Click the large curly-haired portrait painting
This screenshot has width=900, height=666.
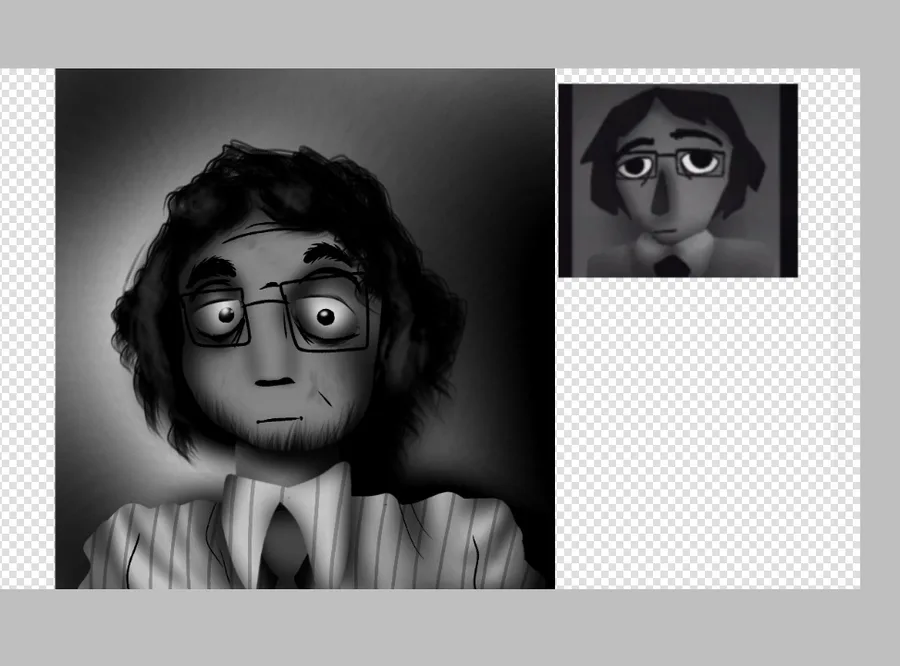(x=305, y=328)
